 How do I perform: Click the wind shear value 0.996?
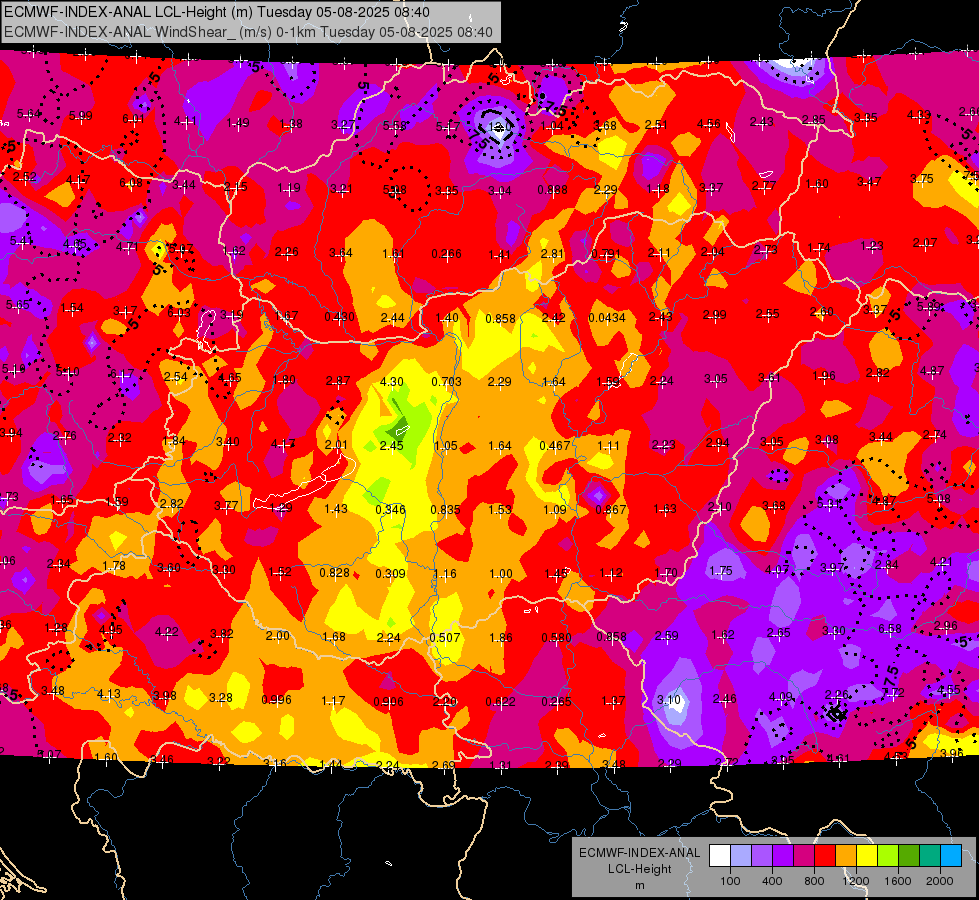[277, 700]
